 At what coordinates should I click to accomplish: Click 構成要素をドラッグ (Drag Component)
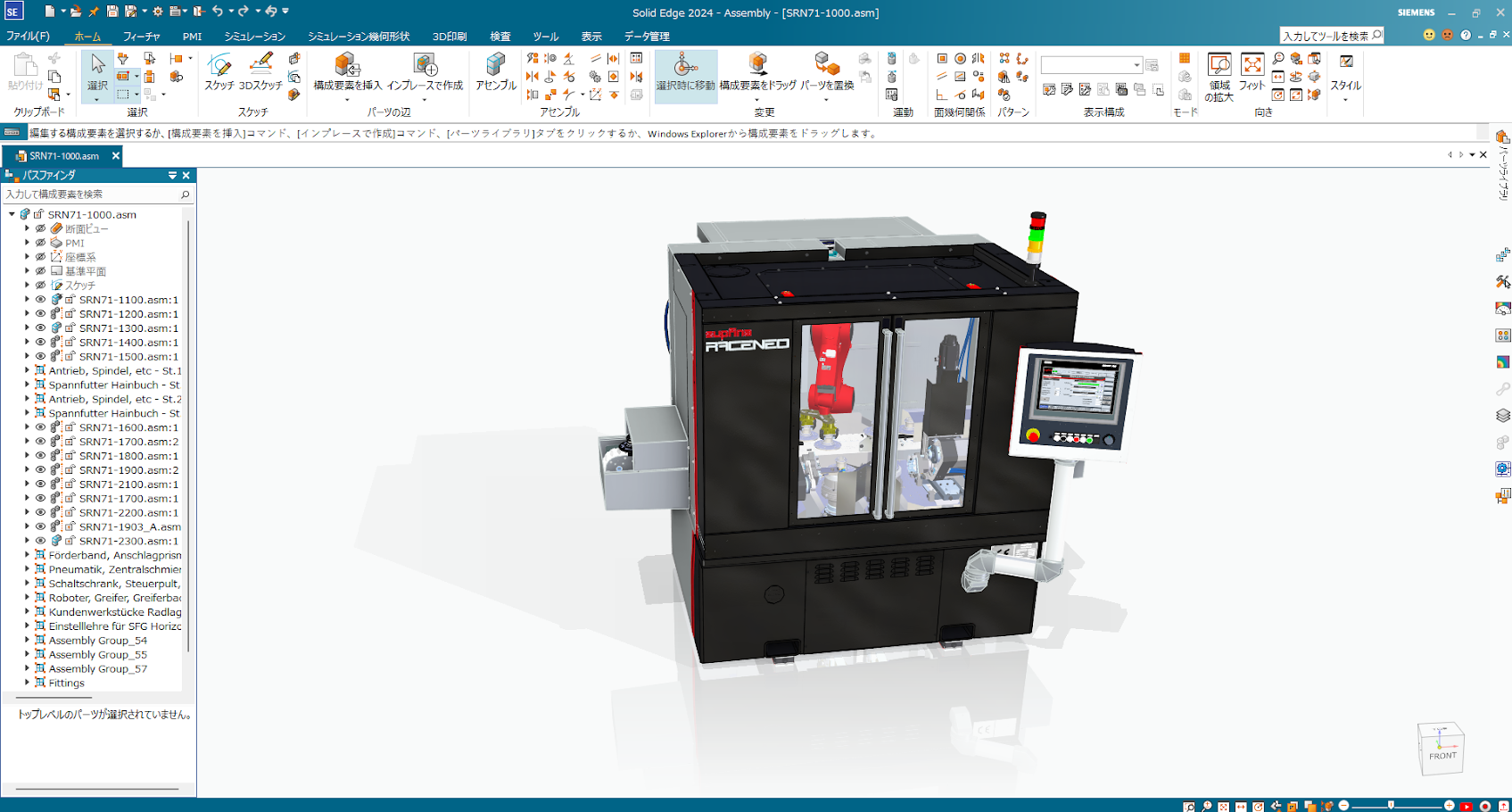point(758,73)
